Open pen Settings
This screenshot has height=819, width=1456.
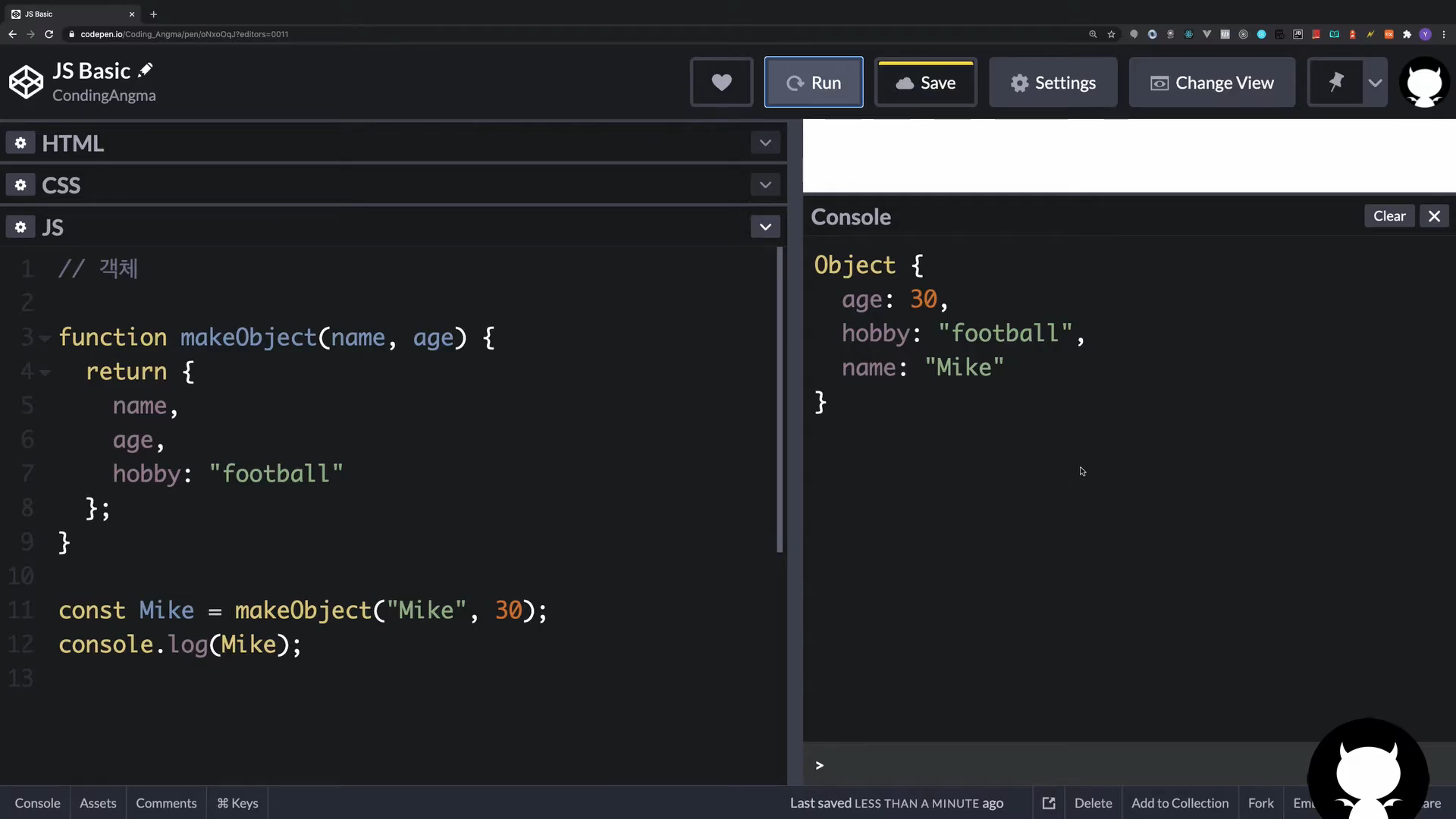(1053, 82)
